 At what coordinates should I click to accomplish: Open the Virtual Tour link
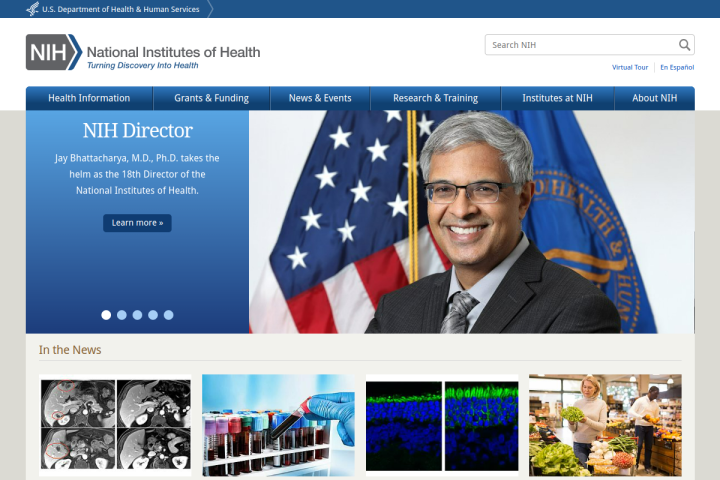pyautogui.click(x=630, y=67)
